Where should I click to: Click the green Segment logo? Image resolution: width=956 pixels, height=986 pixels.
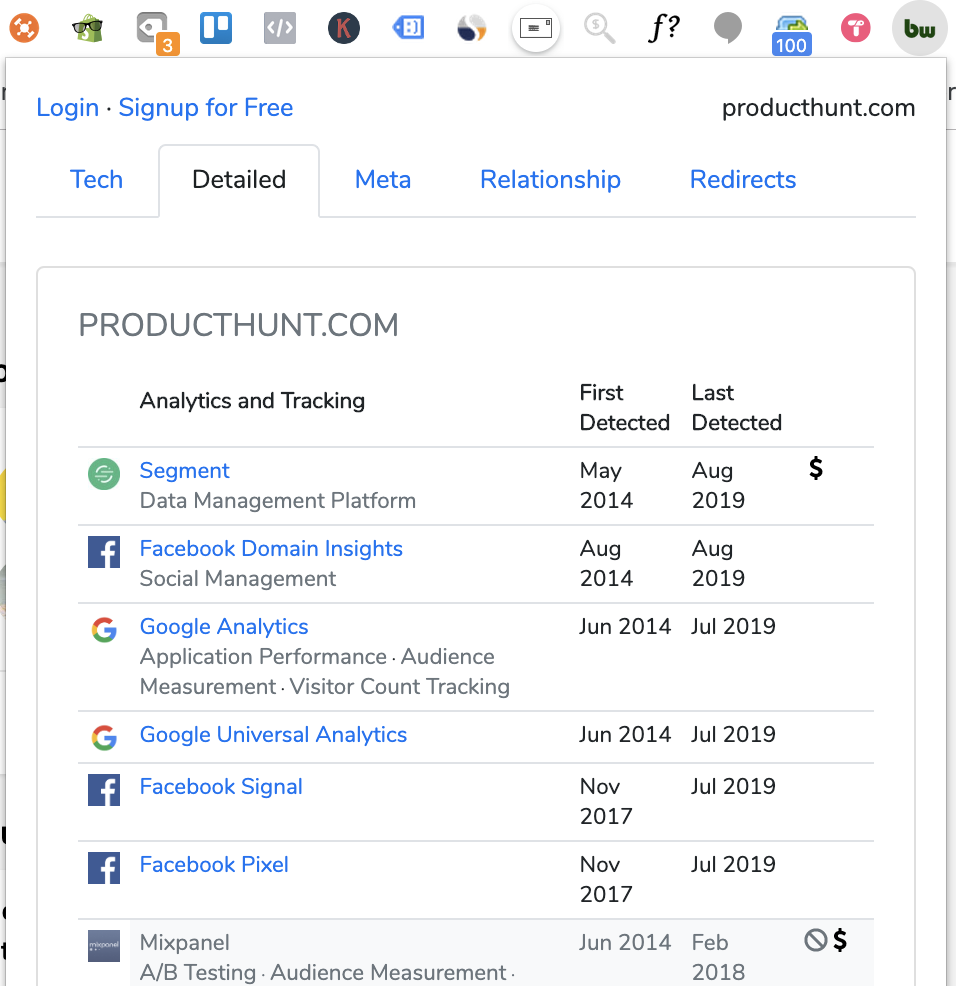104,474
